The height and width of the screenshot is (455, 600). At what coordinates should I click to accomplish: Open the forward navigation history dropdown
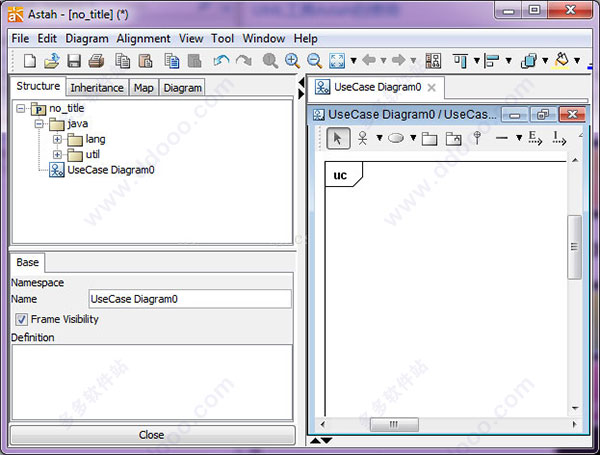tap(413, 60)
